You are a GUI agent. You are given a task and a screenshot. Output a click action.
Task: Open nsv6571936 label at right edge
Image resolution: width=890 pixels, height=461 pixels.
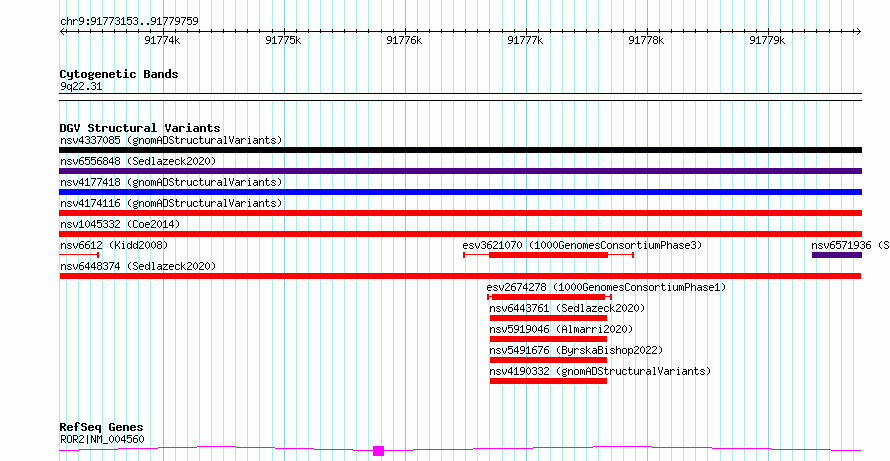(x=850, y=245)
